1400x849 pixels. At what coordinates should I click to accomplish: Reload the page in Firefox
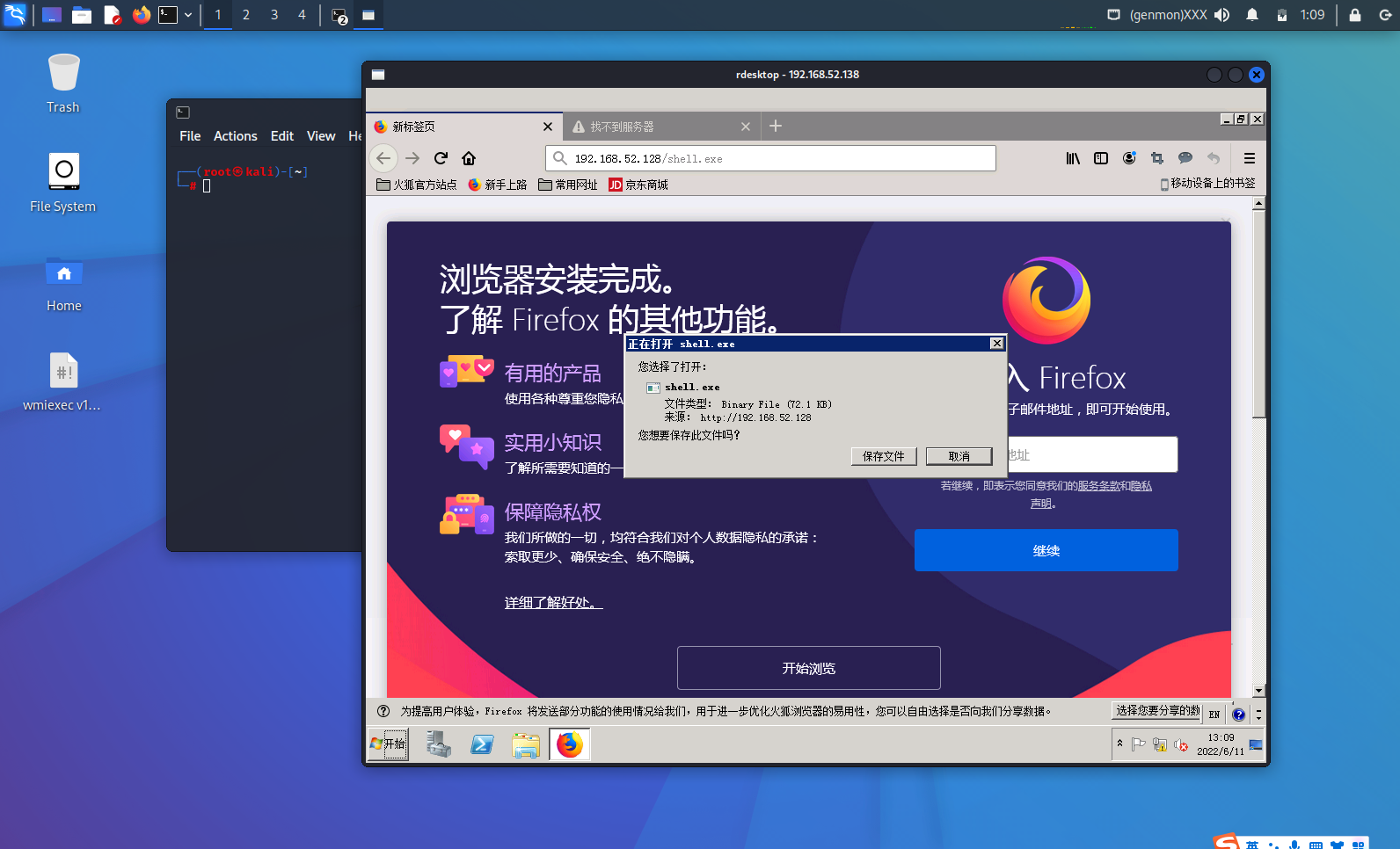point(441,158)
